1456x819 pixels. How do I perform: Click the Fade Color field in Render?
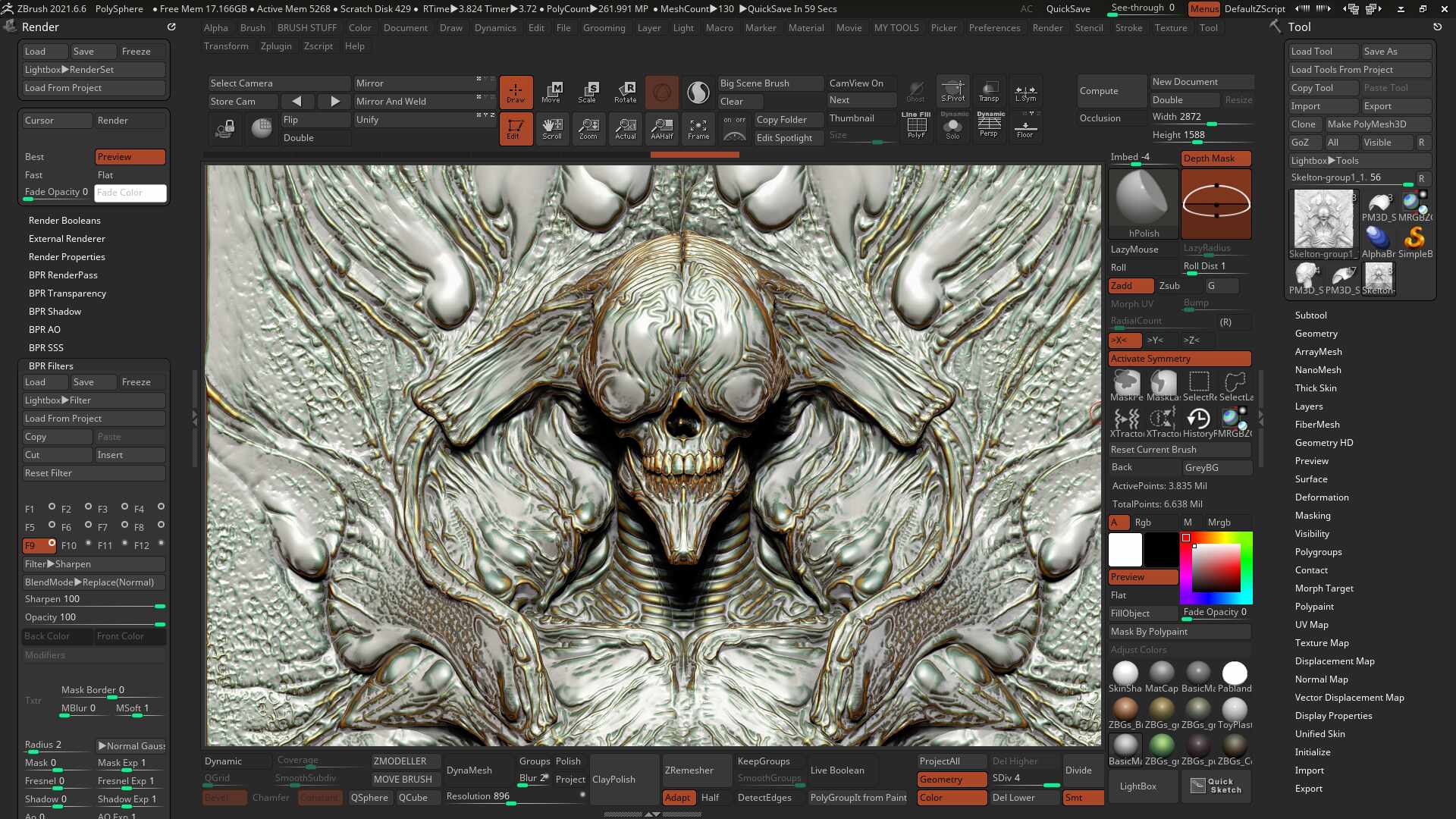130,193
